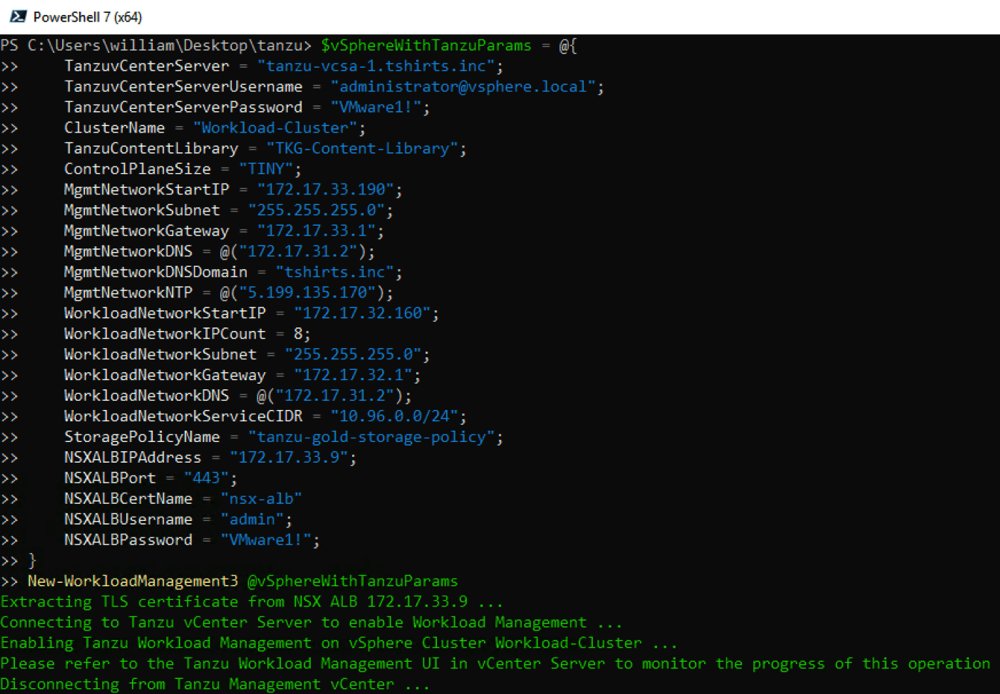Click the "10.96.0.0/24" service CIDR value

tap(394, 416)
